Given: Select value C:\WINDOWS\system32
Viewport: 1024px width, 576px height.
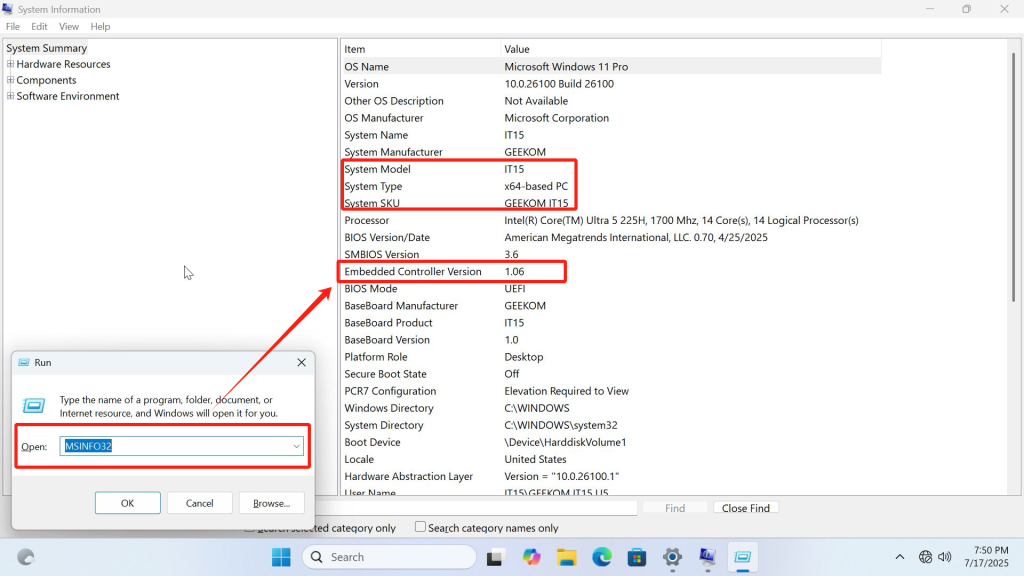Looking at the screenshot, I should point(560,425).
